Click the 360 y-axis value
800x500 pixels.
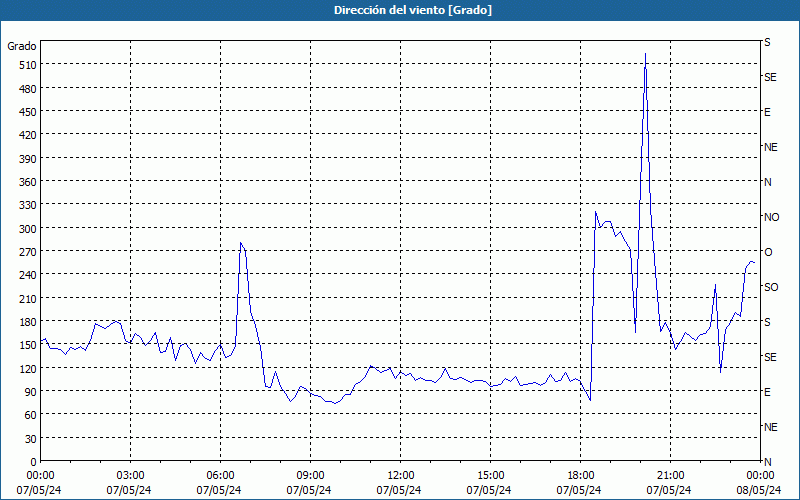pyautogui.click(x=28, y=182)
